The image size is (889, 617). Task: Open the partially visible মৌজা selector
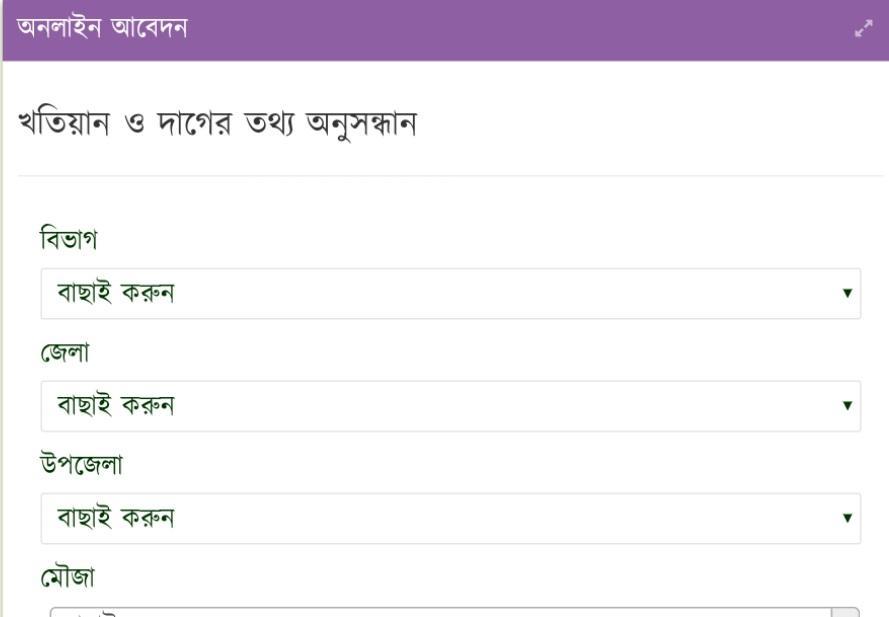(x=440, y=611)
